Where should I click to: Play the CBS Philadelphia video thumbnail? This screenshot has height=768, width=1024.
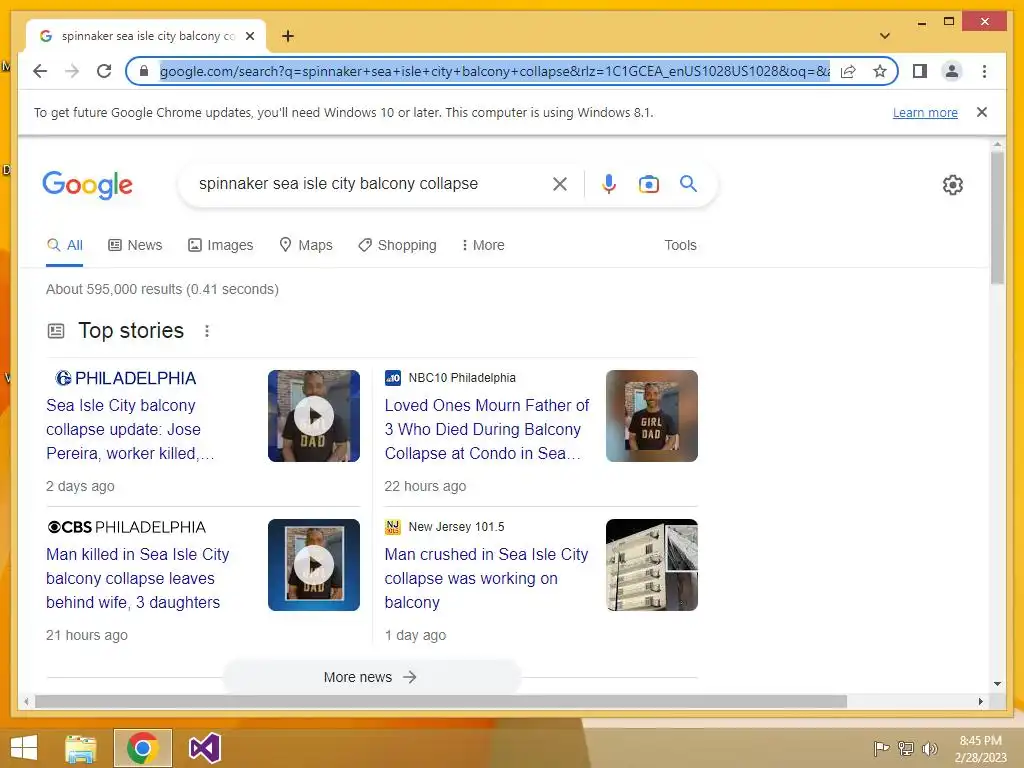point(313,565)
